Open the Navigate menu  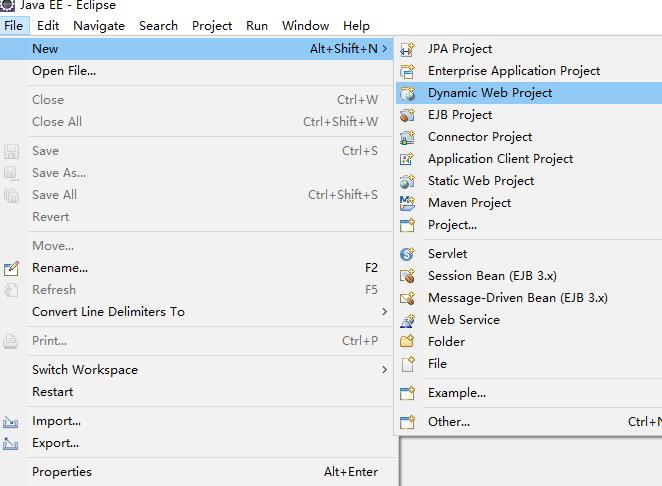(x=99, y=26)
